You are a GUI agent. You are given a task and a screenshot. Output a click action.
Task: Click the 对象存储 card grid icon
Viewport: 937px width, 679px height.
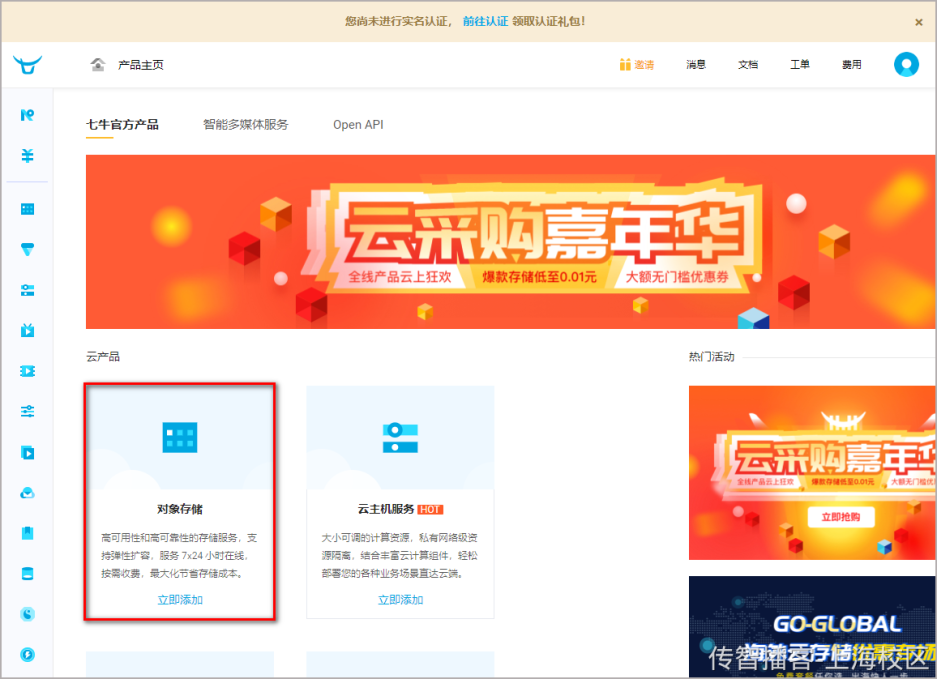point(180,438)
